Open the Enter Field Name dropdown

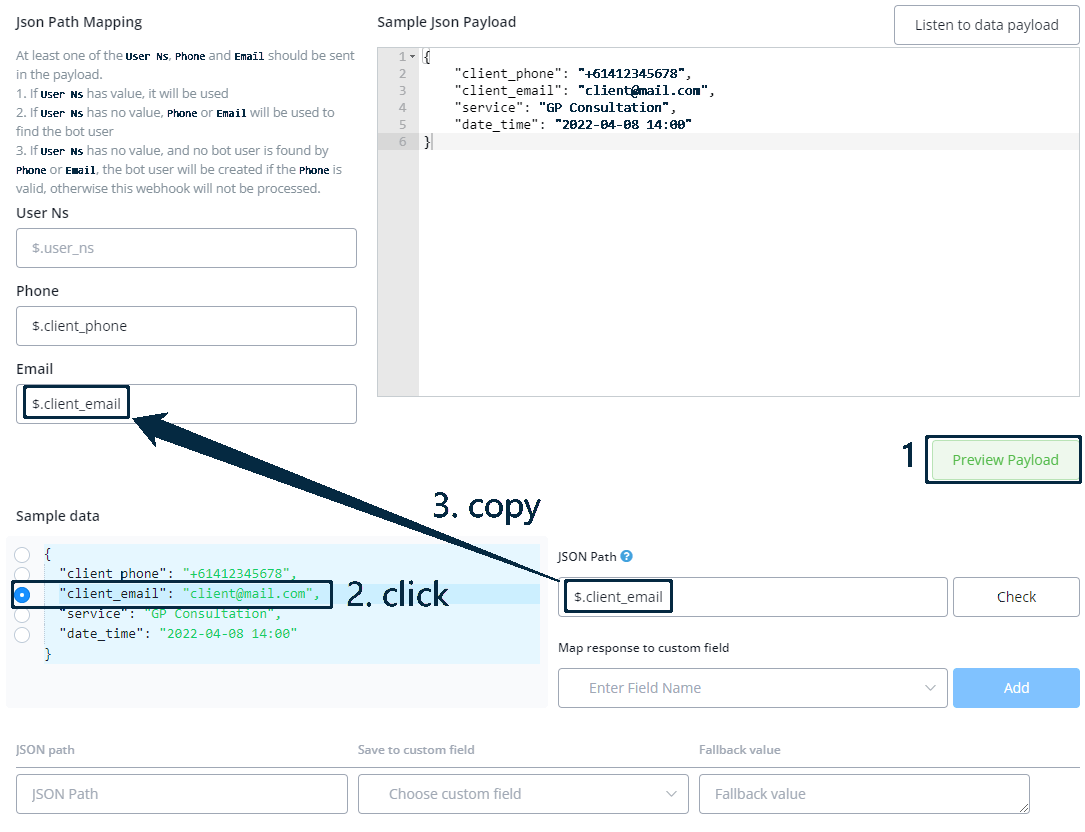pos(752,688)
